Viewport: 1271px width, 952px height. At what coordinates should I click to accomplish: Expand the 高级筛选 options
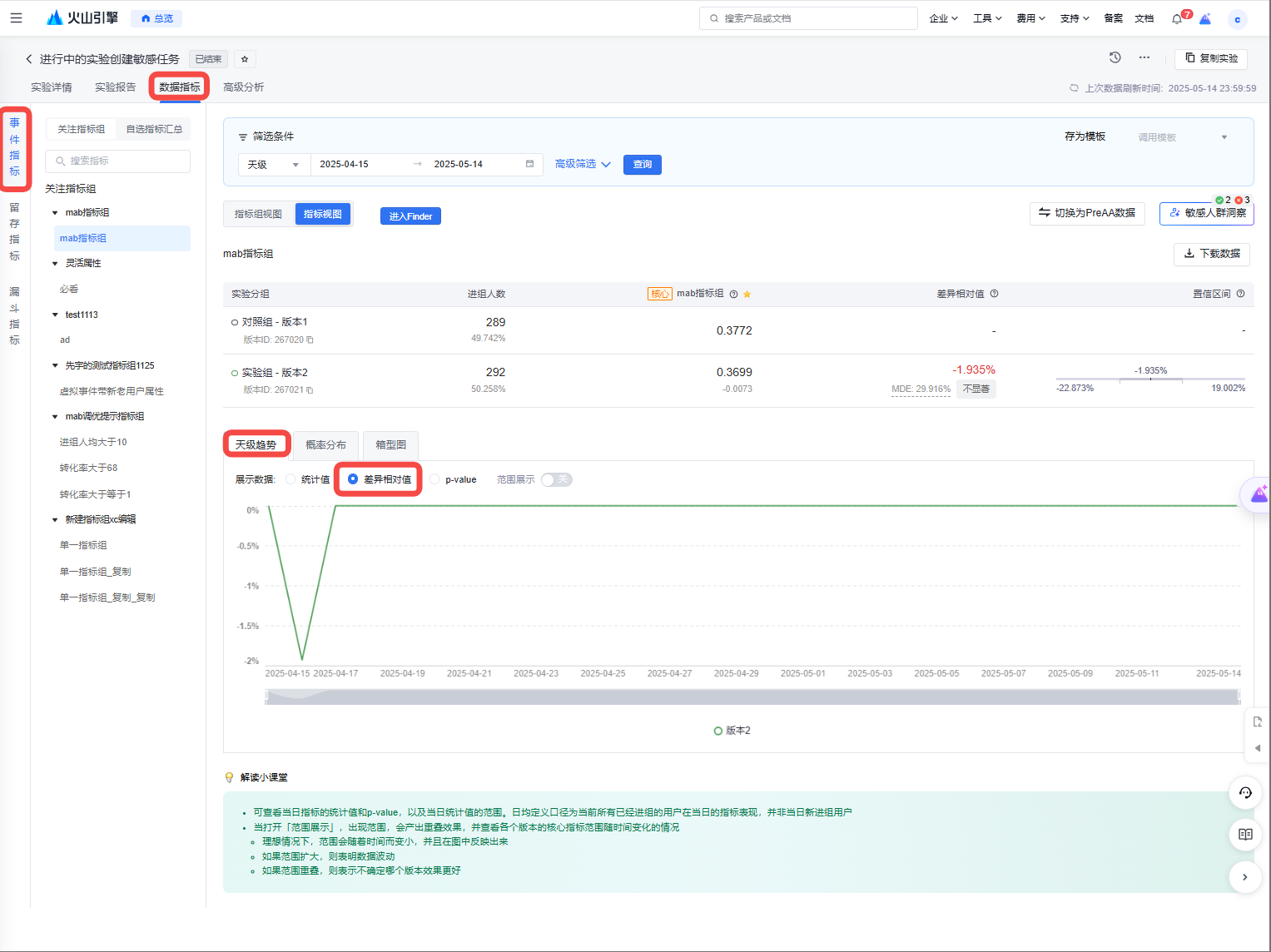[583, 164]
